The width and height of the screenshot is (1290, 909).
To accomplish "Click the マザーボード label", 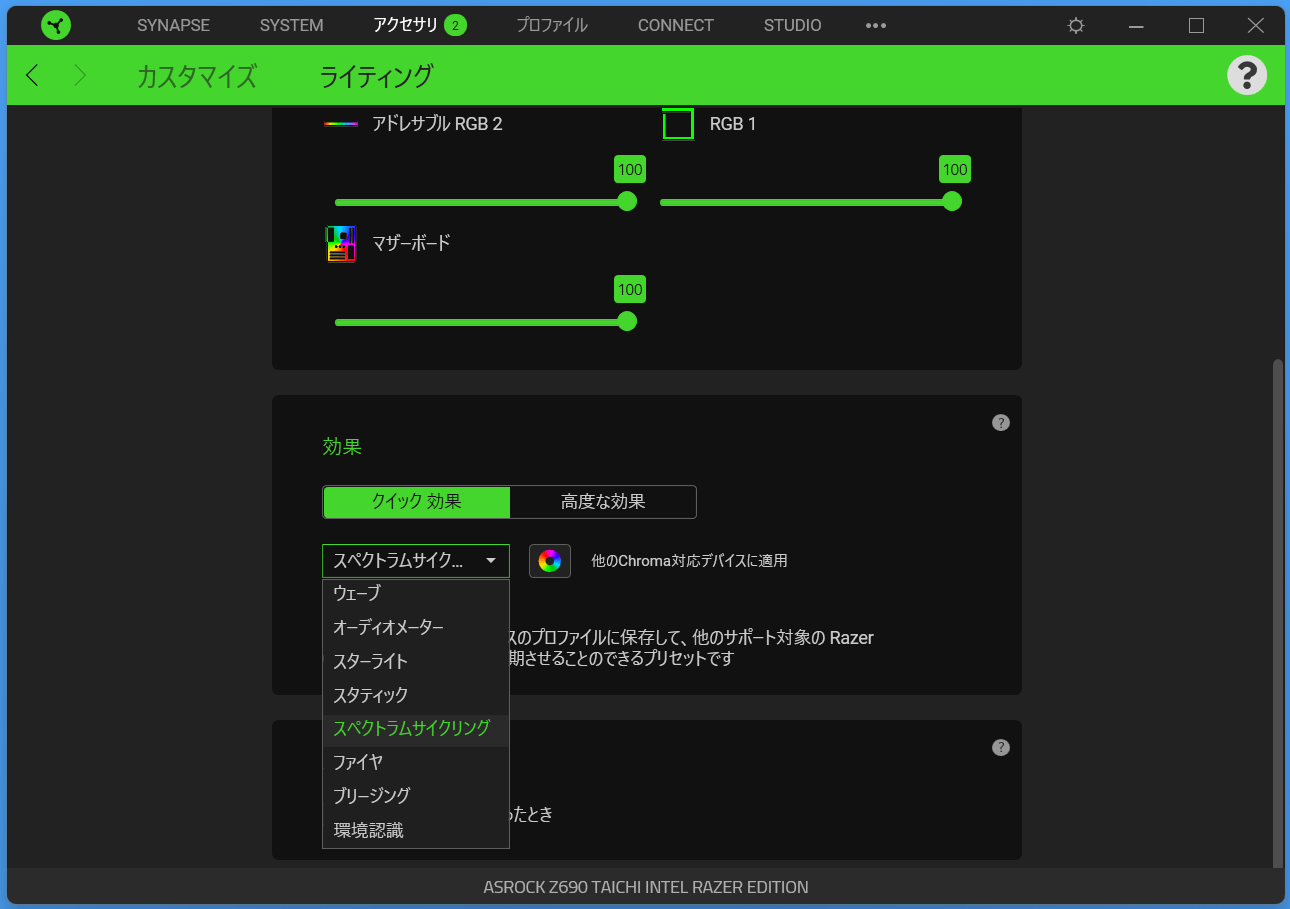I will pos(411,243).
